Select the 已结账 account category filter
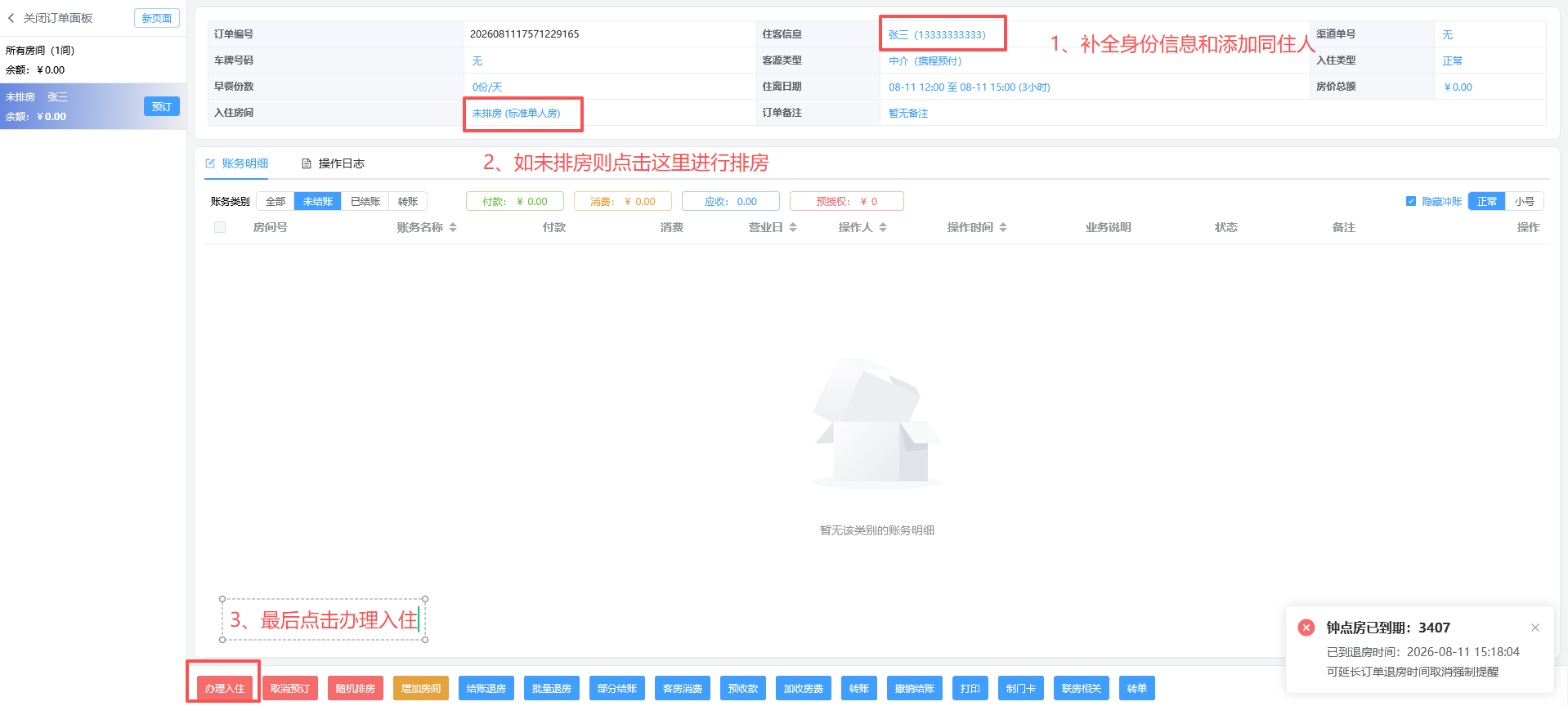The height and width of the screenshot is (706, 1568). tap(365, 201)
